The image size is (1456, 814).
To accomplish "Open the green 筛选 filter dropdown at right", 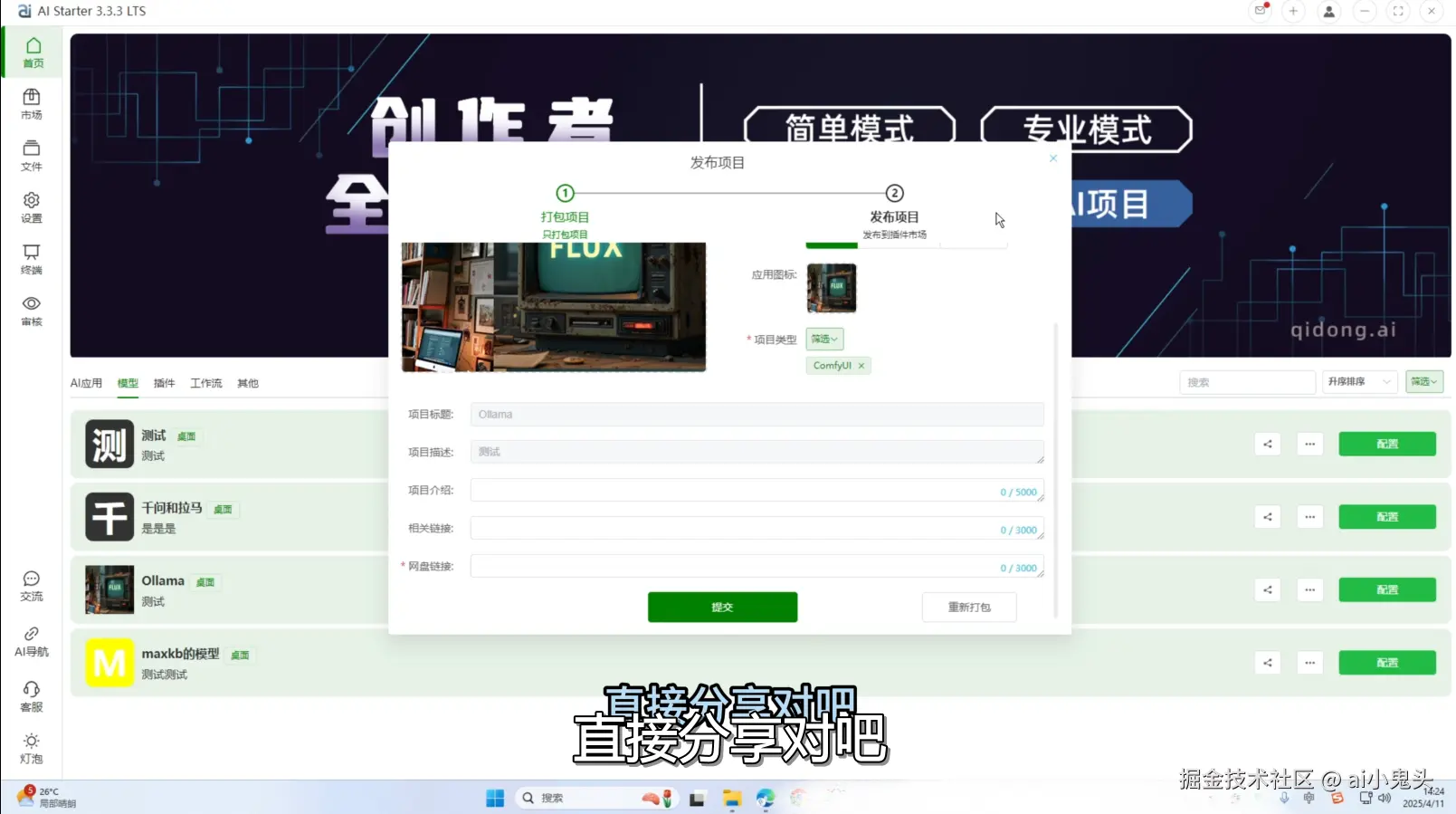I will pos(1423,382).
